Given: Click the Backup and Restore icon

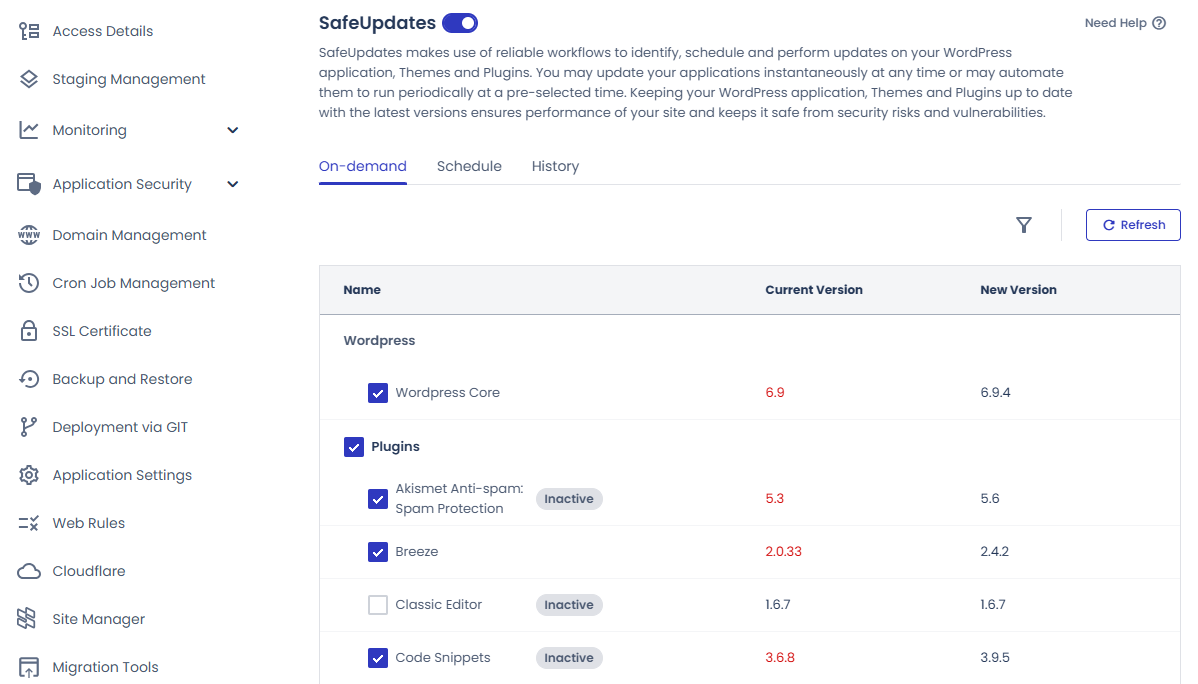Looking at the screenshot, I should 29,379.
